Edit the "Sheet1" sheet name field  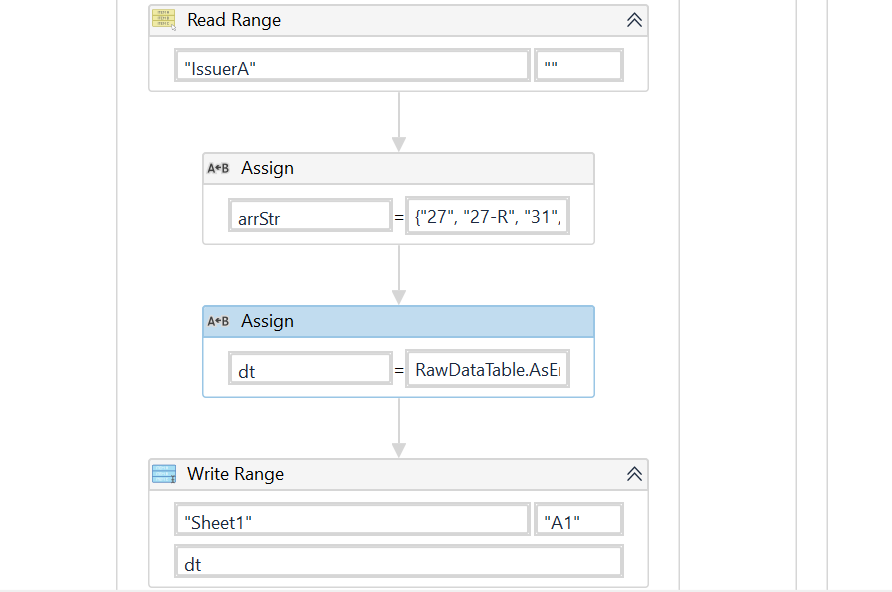point(352,520)
